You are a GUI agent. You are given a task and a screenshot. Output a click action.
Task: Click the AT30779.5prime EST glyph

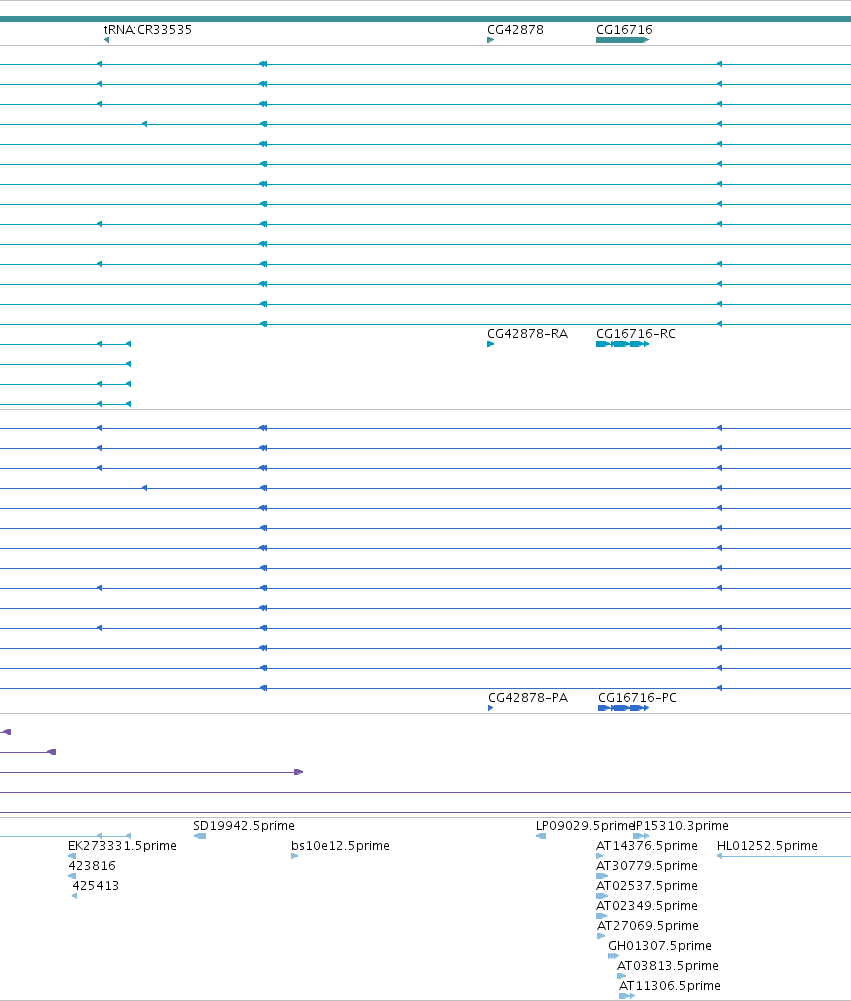[601, 876]
